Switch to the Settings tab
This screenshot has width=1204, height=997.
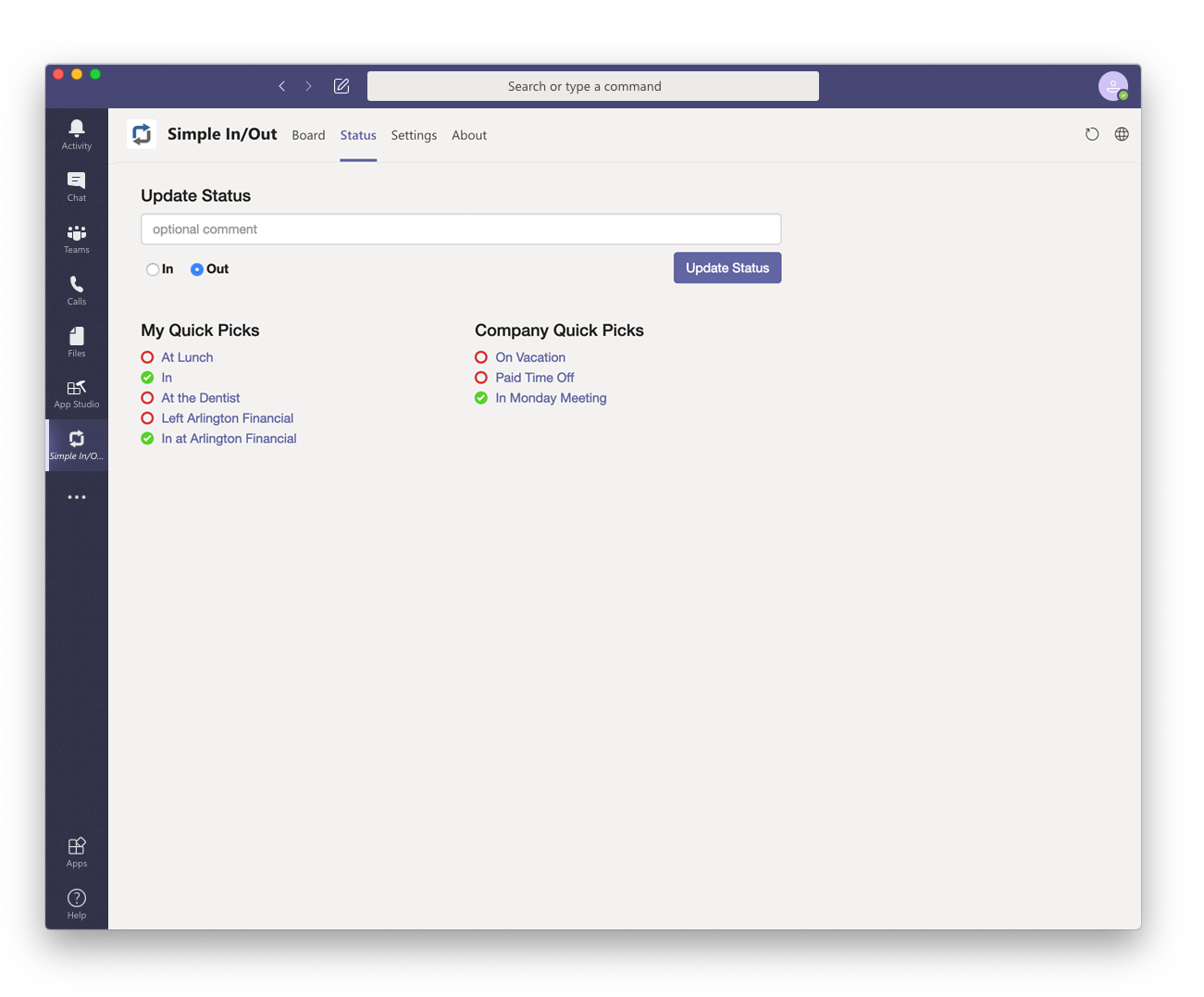[x=414, y=135]
